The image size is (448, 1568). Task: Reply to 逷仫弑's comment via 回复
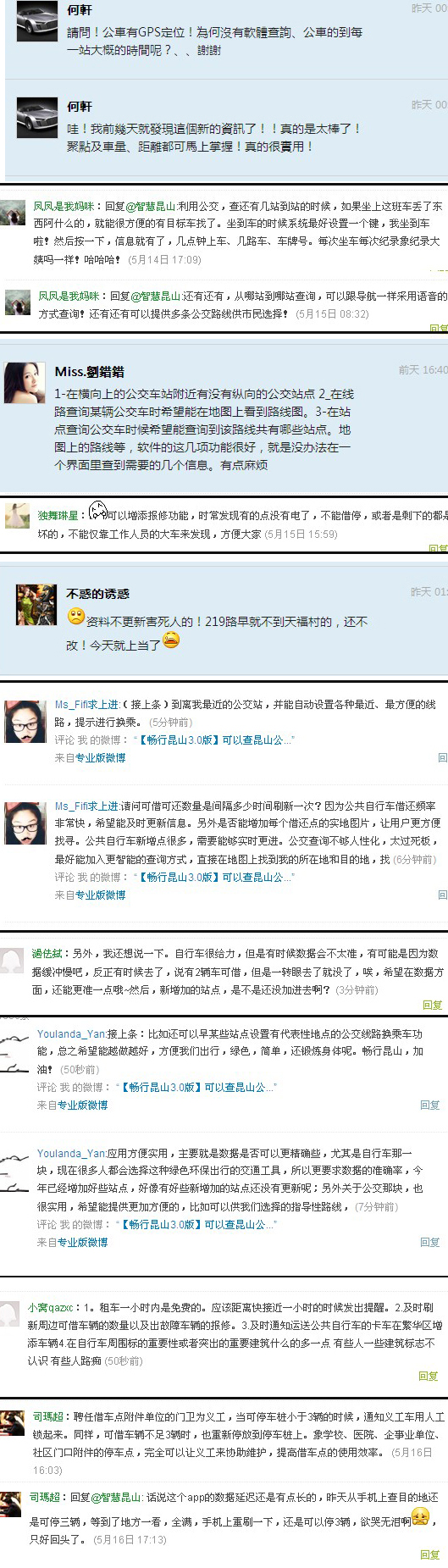(432, 1005)
